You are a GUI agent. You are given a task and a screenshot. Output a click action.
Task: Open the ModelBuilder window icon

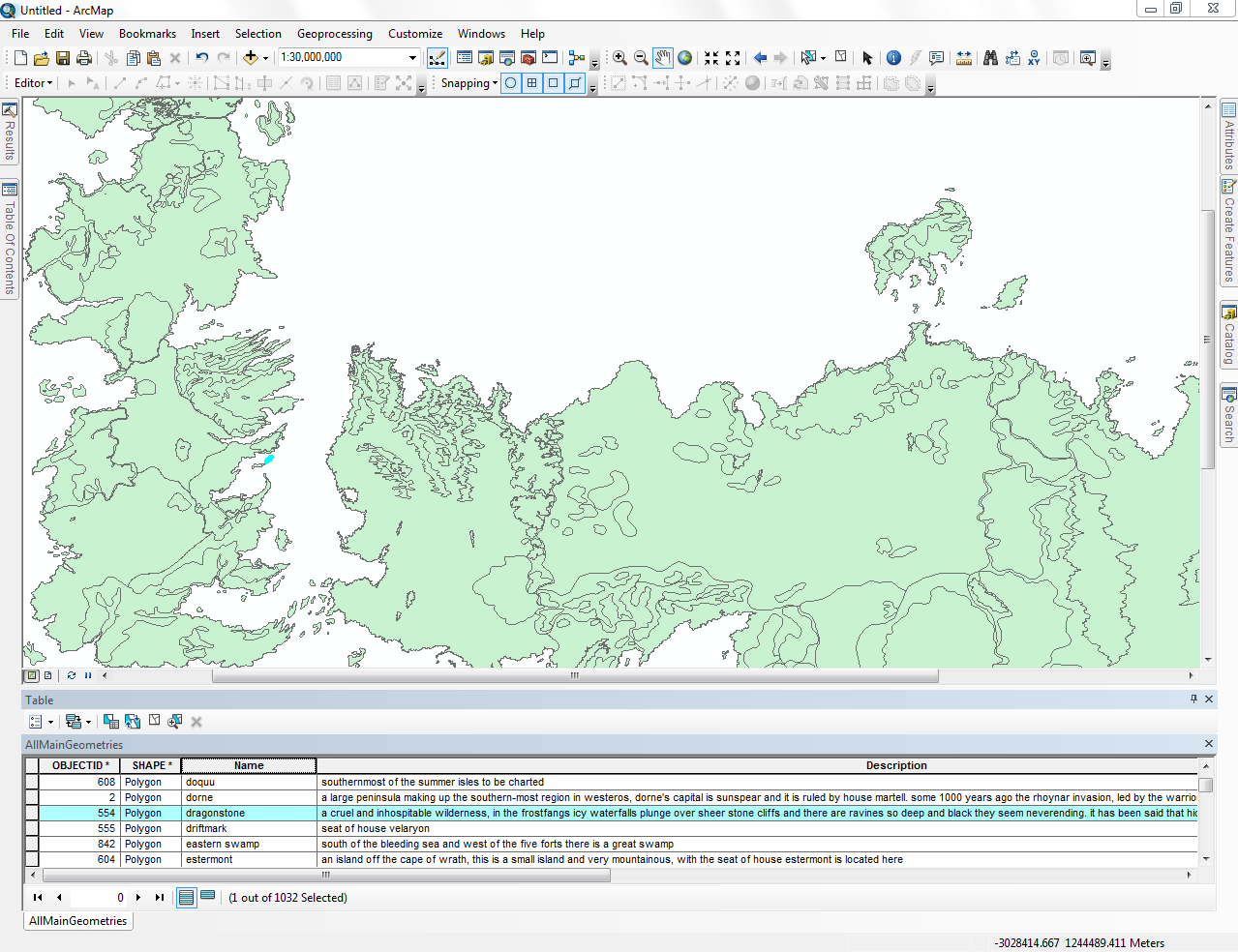577,58
